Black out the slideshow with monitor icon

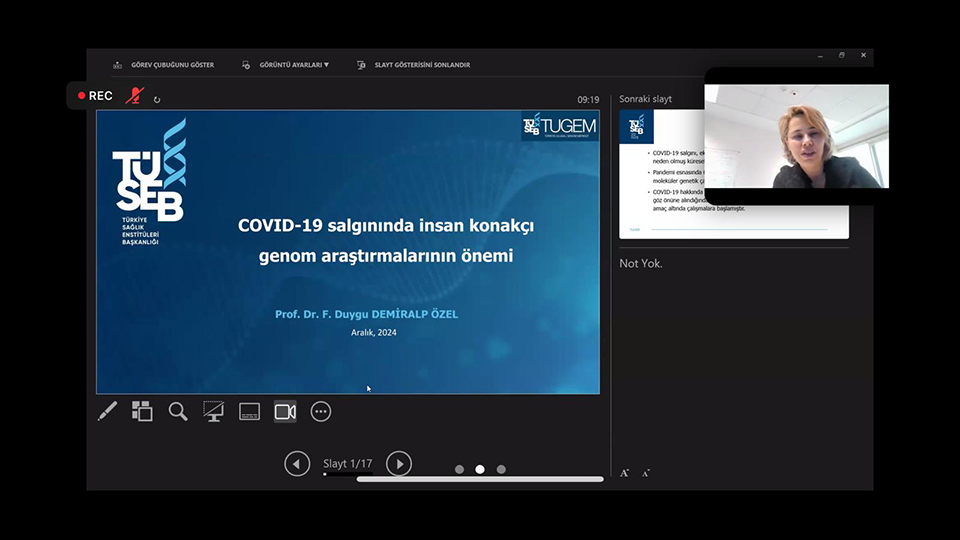coord(213,411)
